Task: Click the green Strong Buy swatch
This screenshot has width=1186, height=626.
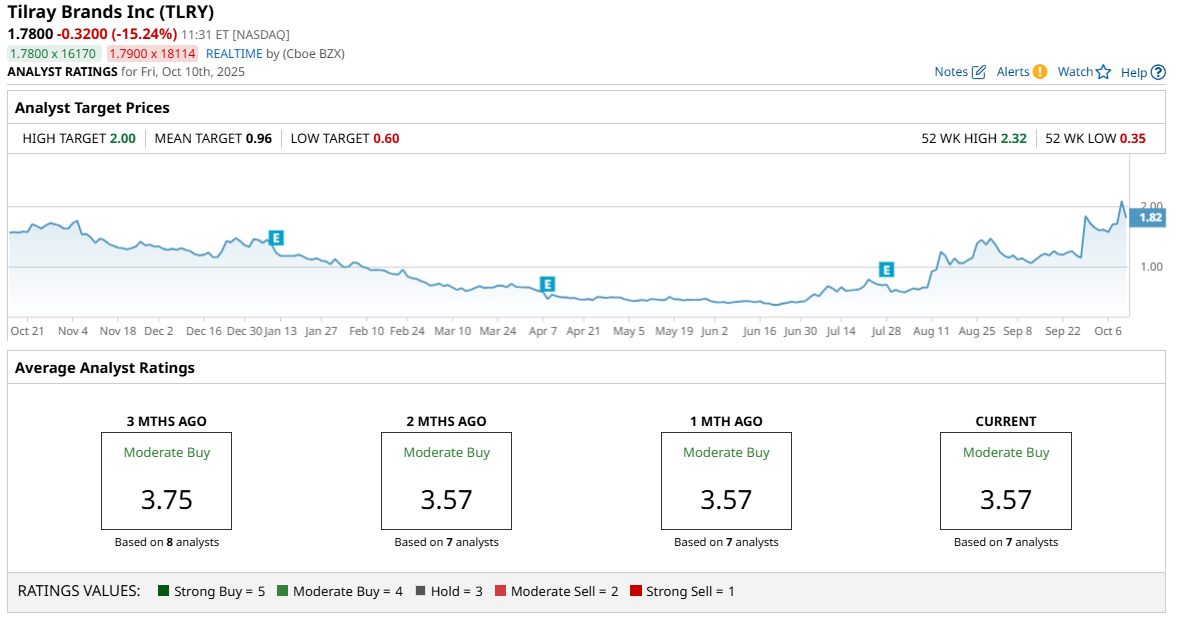Action: [163, 590]
